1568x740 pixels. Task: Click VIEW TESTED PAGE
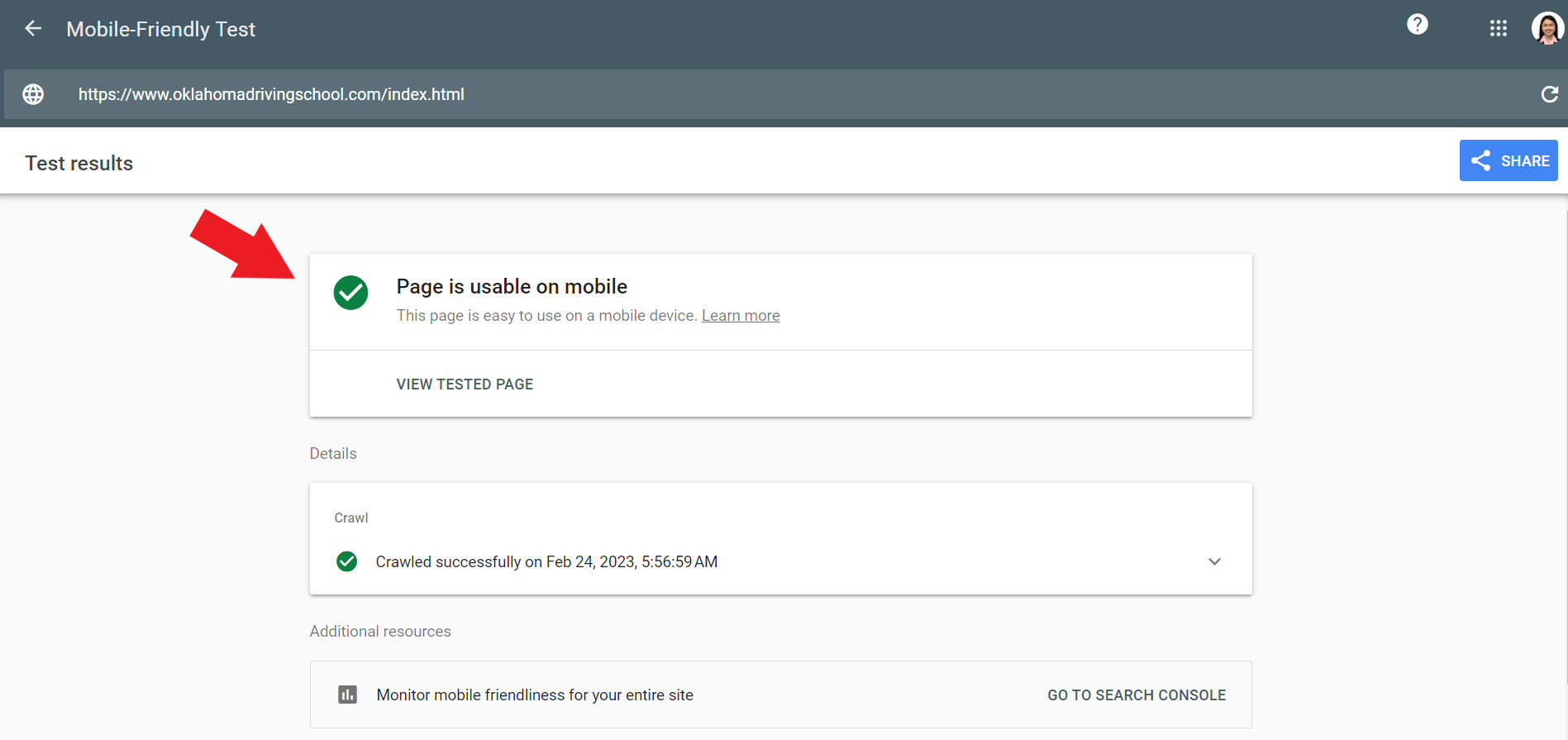465,384
